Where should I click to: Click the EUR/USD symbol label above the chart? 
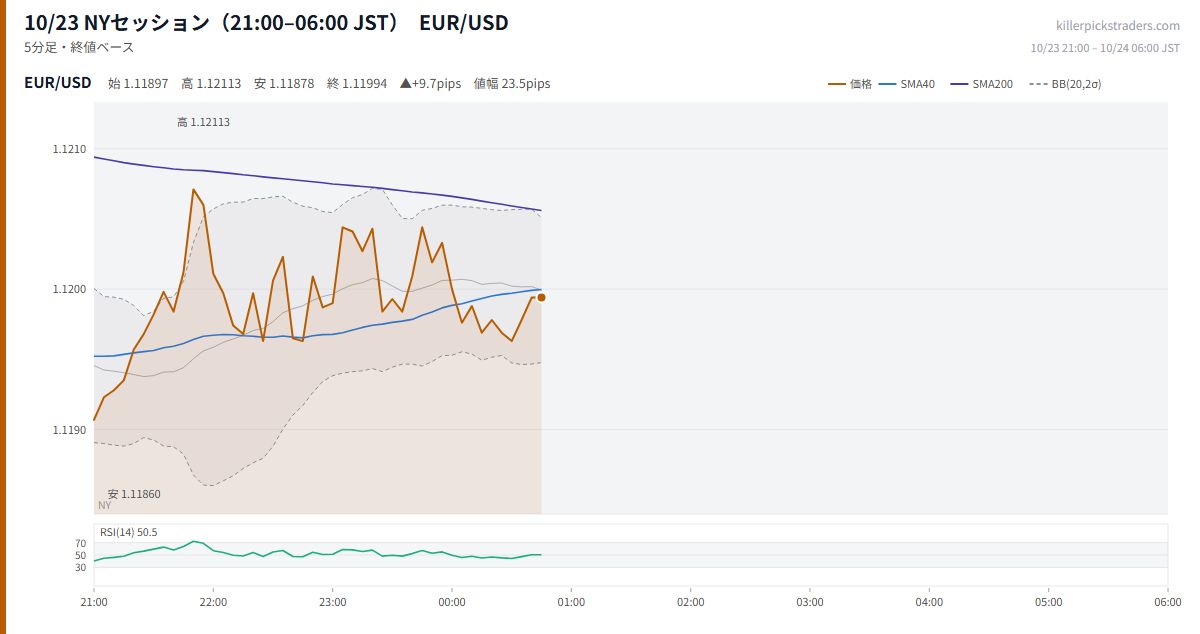tap(58, 83)
